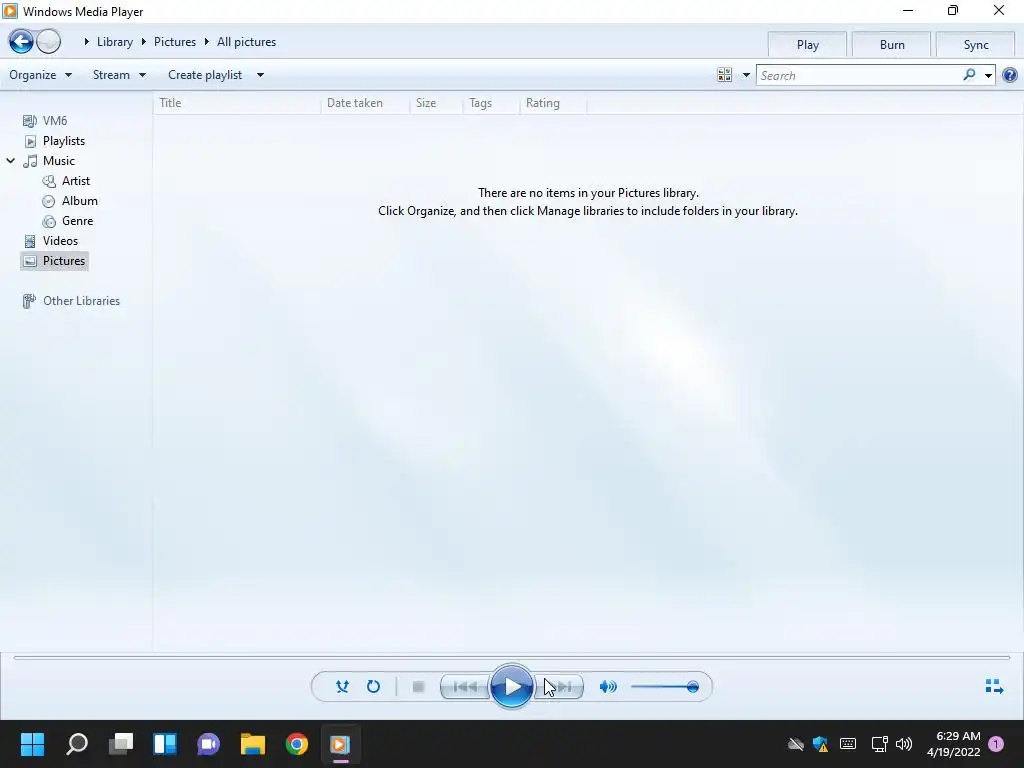Open the arrow before Pictures breadcrumb
Screen dimensions: 1024x768
click(144, 42)
